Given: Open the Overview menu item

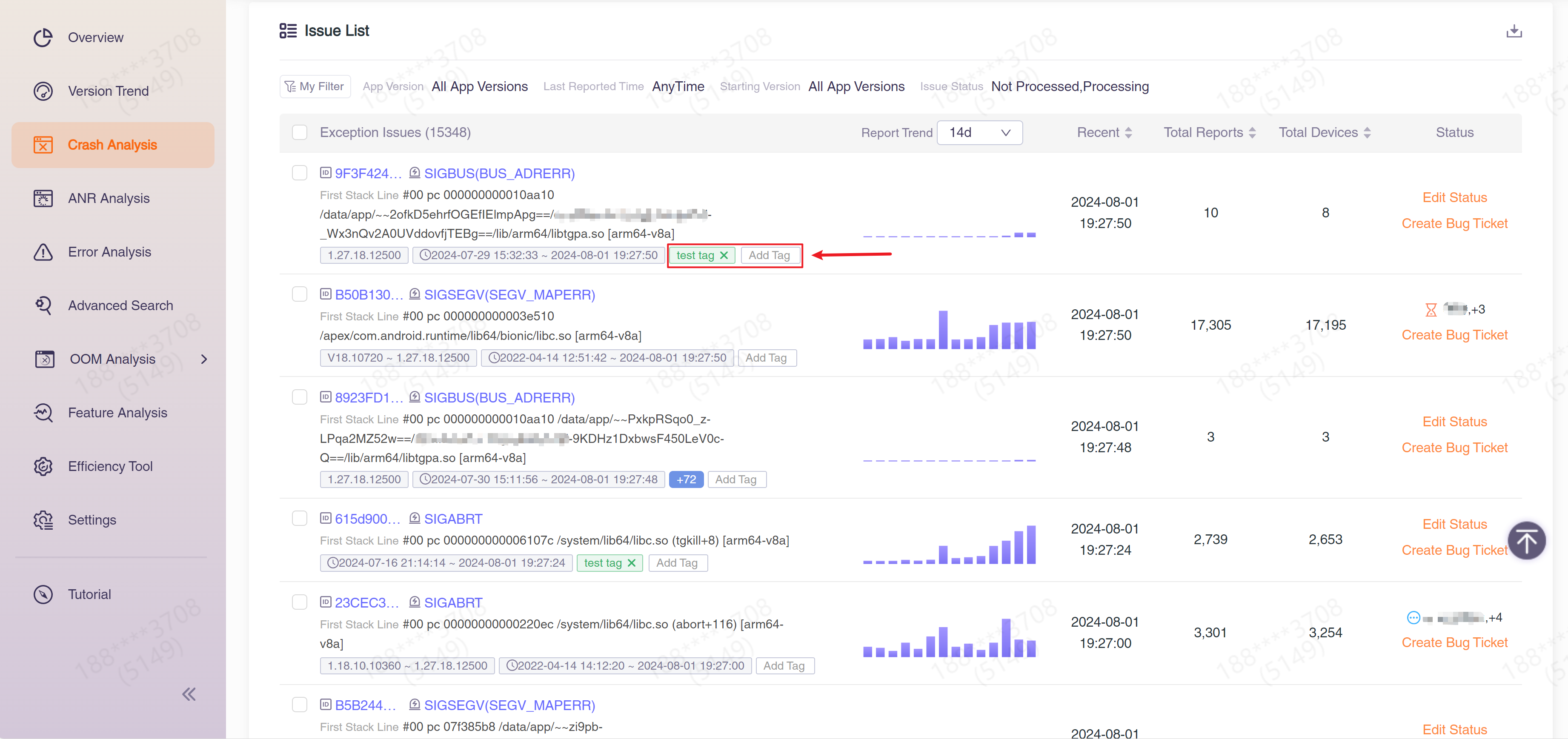Looking at the screenshot, I should tap(113, 38).
